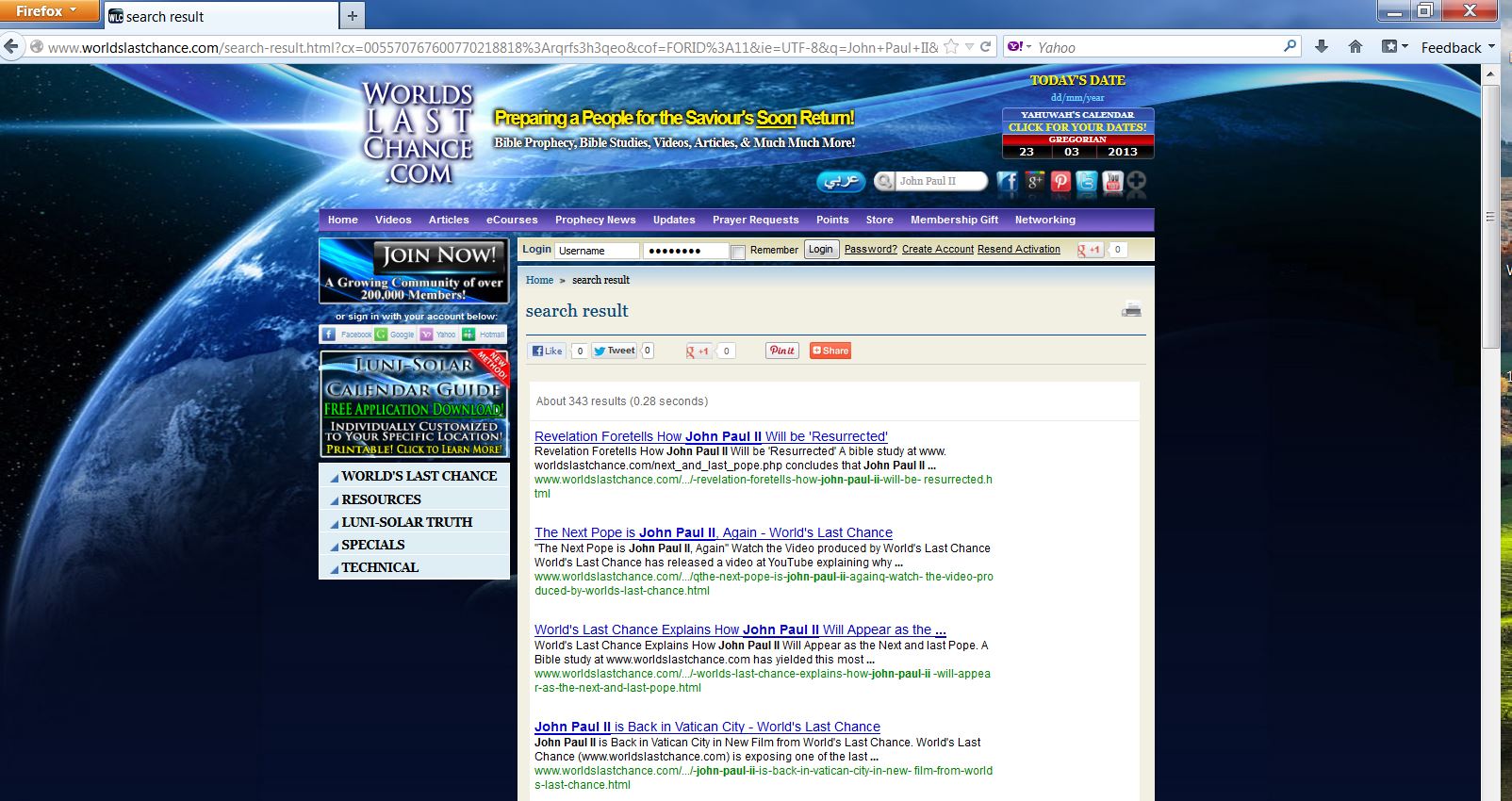Click the Yahoo search magnifier icon
Image resolution: width=1512 pixels, height=801 pixels.
[1290, 46]
